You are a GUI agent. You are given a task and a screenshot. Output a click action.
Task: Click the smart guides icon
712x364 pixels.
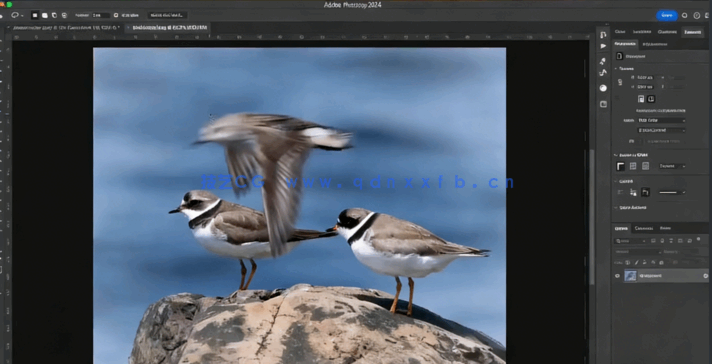click(645, 192)
